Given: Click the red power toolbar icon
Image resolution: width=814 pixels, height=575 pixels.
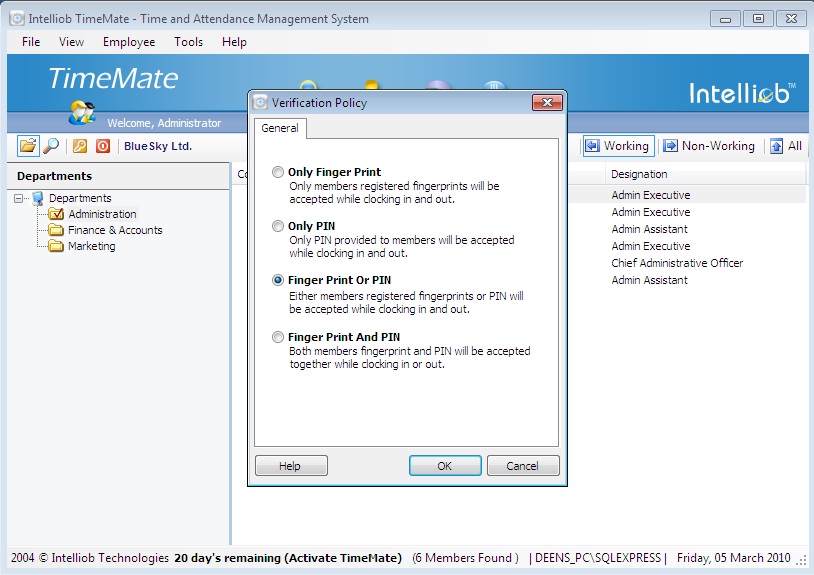Looking at the screenshot, I should (103, 146).
